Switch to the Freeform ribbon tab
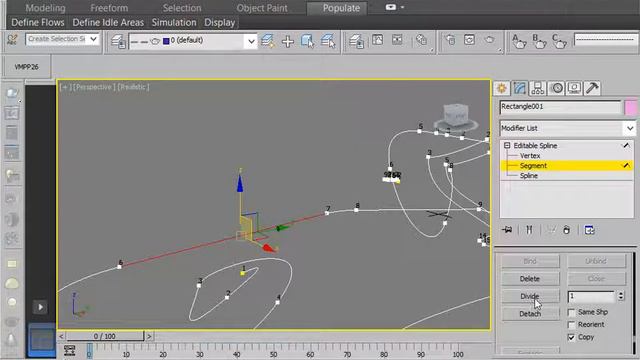 [x=109, y=8]
